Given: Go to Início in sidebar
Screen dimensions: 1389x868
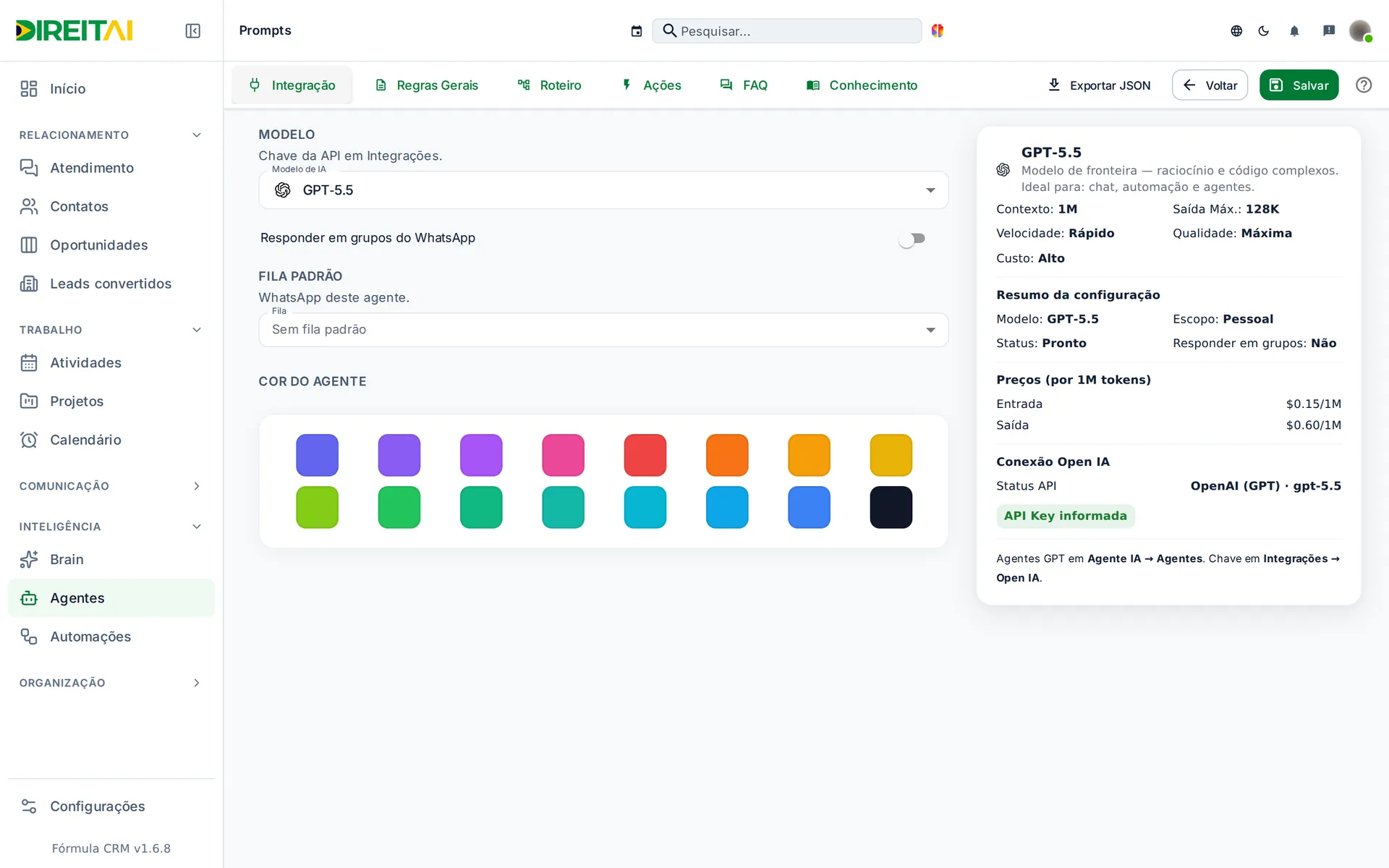Looking at the screenshot, I should (x=111, y=88).
